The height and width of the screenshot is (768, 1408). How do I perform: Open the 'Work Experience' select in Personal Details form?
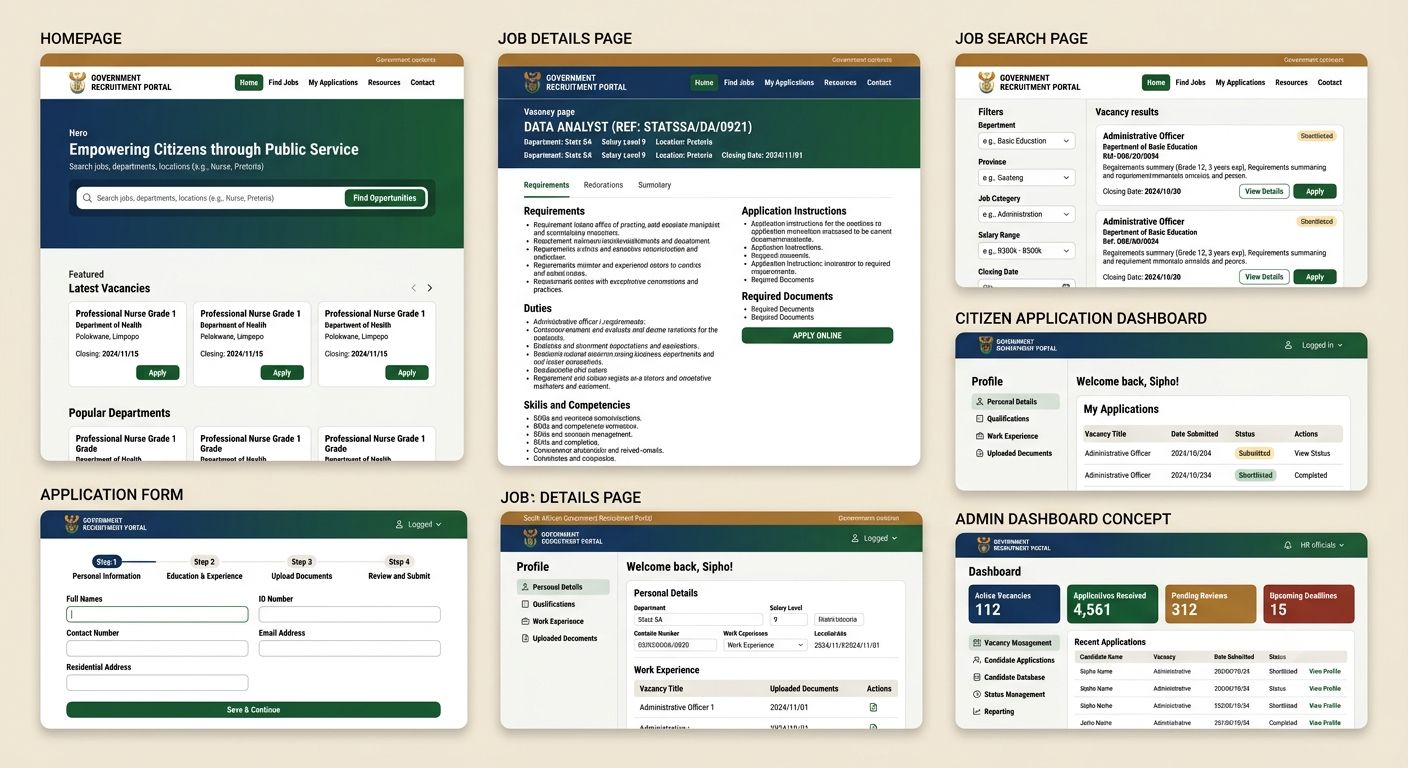pyautogui.click(x=764, y=645)
